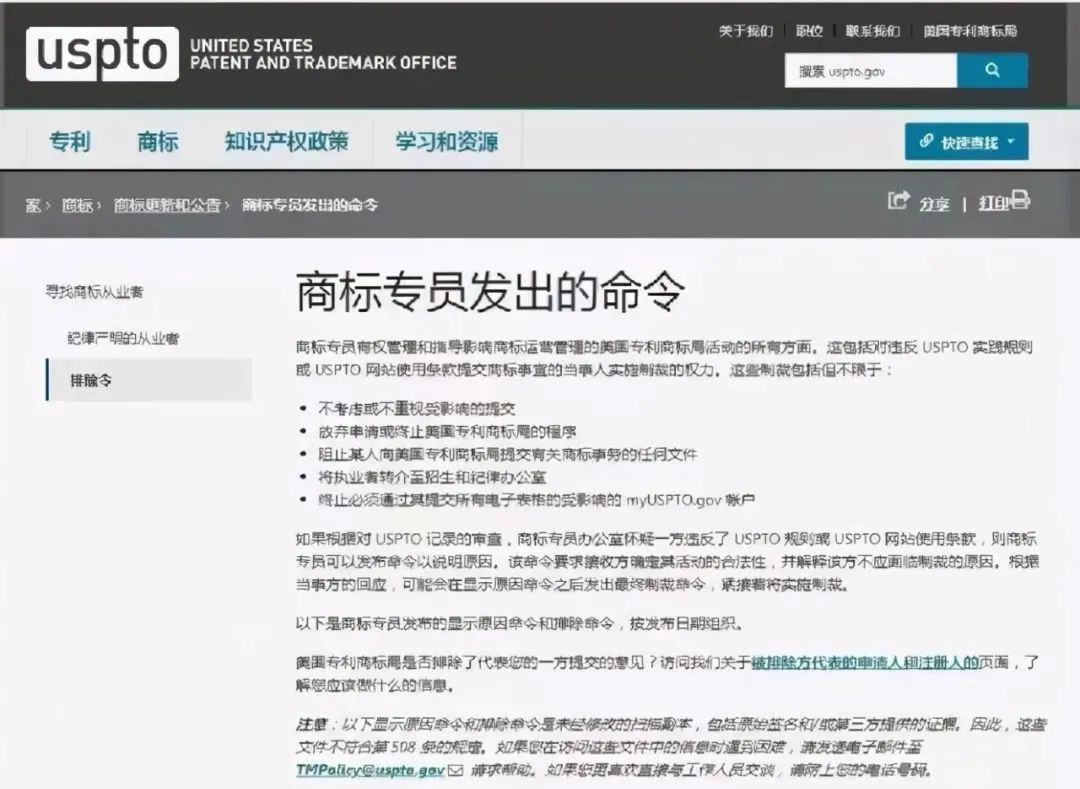Click the 商标更新和公告 breadcrumb link

click(167, 205)
